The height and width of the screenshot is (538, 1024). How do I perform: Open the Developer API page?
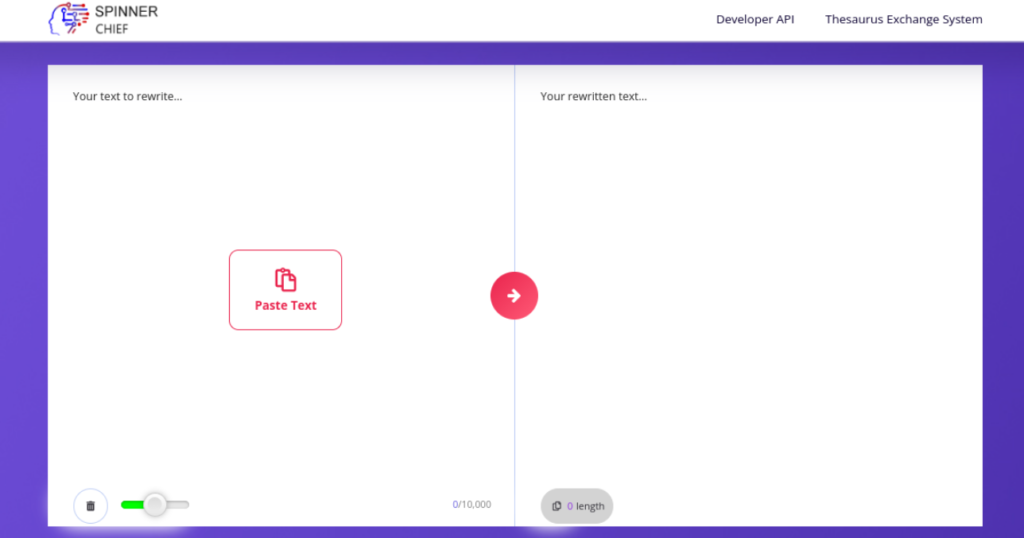tap(754, 19)
